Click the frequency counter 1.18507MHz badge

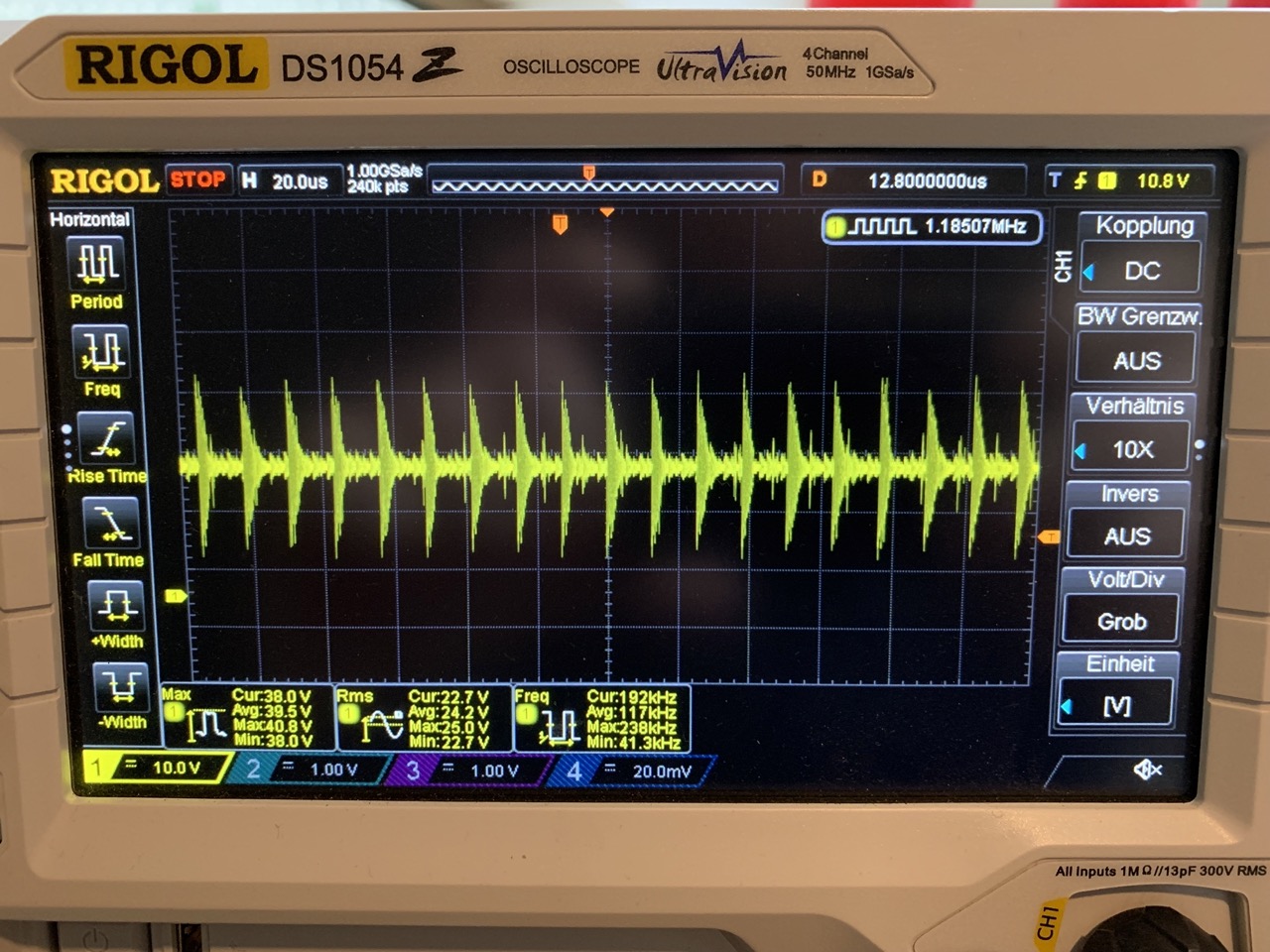pos(932,227)
